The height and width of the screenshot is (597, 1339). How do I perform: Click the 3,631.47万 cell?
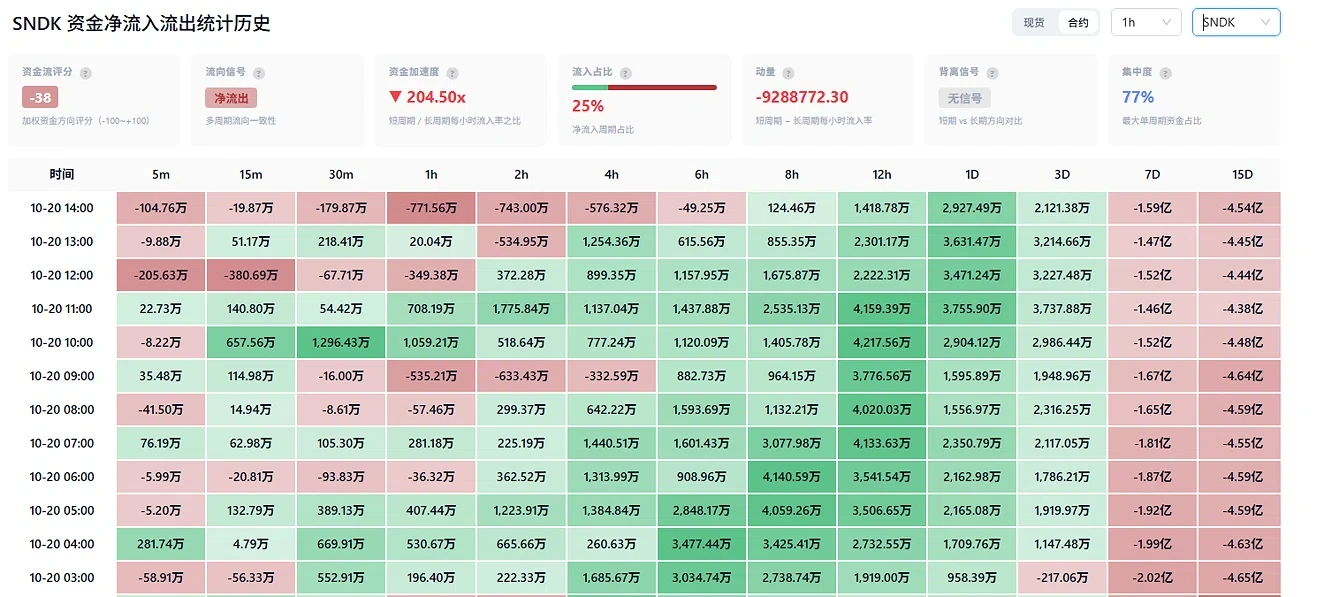[972, 241]
